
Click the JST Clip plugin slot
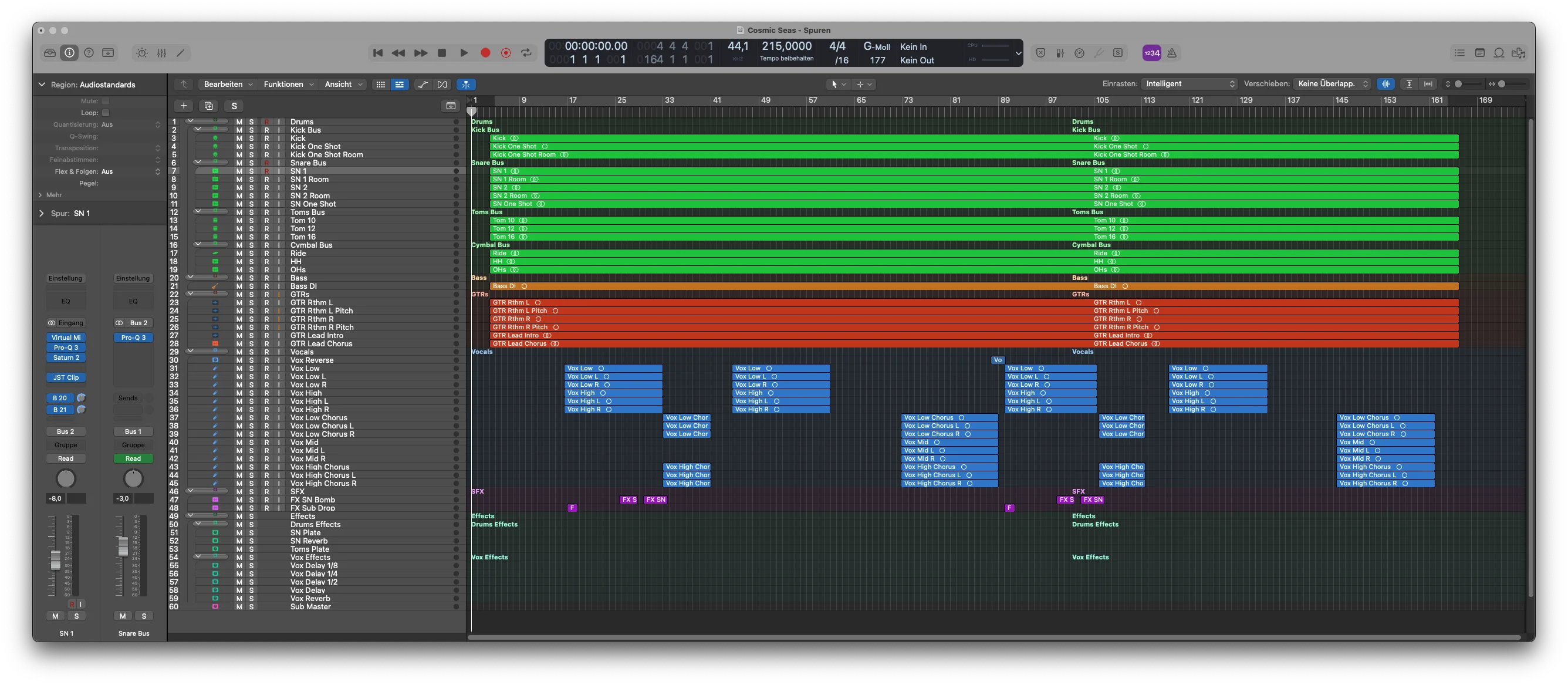[66, 377]
